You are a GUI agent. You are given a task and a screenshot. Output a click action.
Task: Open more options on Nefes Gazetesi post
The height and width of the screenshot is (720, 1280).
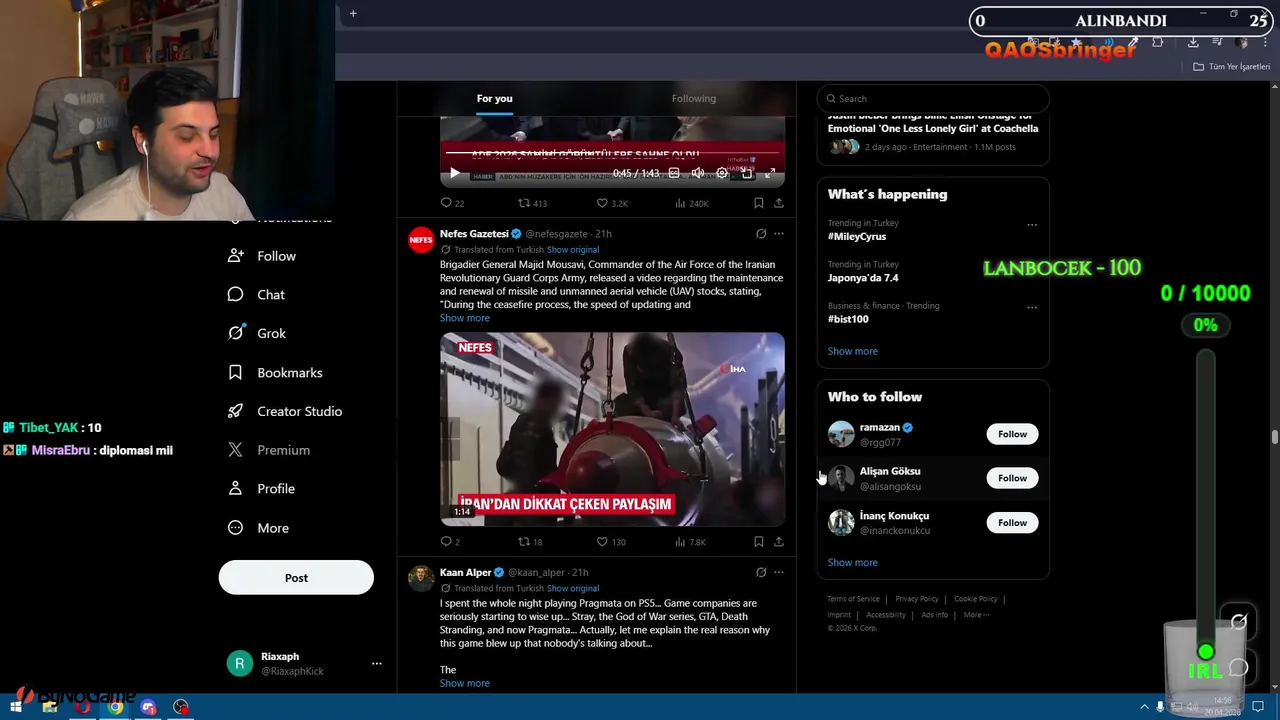(779, 234)
